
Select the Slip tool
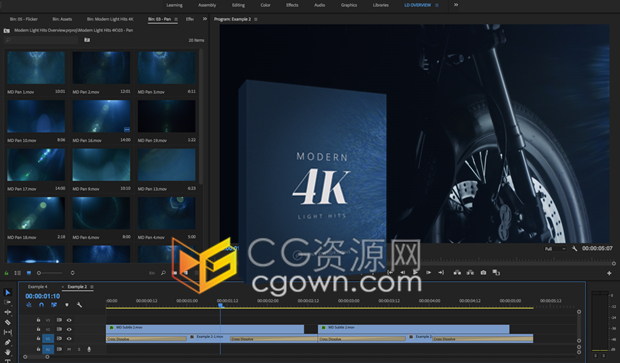point(8,332)
